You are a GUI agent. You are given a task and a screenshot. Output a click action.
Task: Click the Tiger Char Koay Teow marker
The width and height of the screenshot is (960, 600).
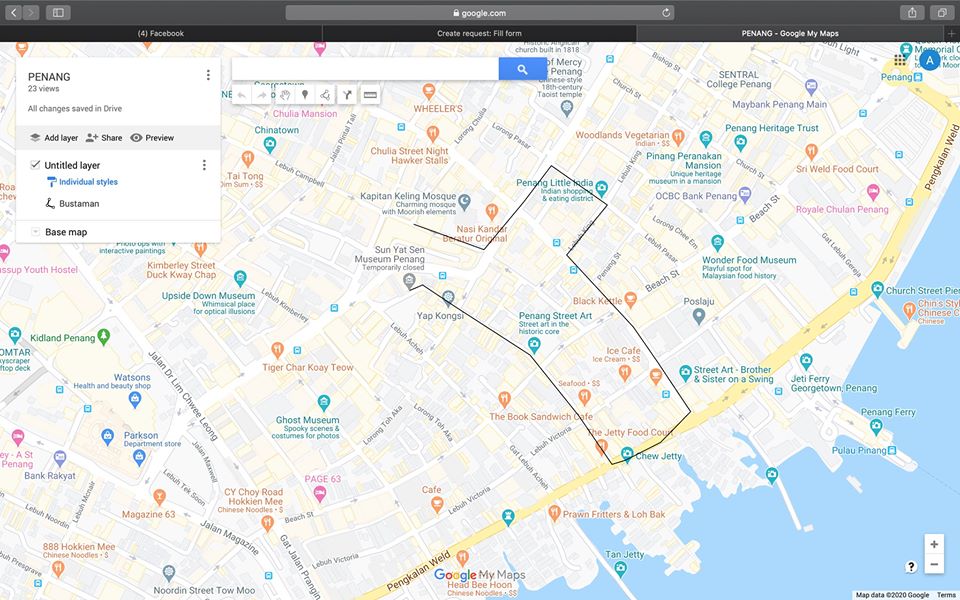tap(277, 350)
